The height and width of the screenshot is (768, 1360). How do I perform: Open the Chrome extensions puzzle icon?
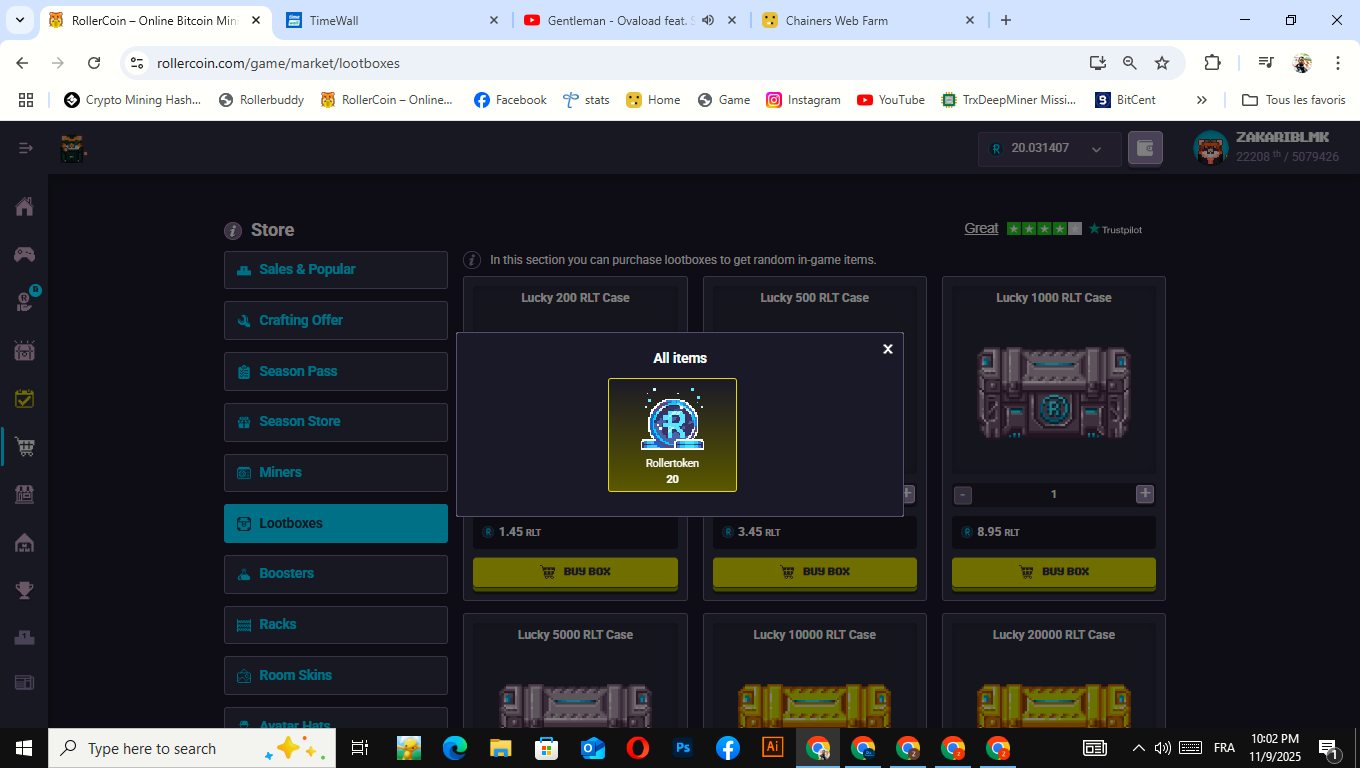1212,63
